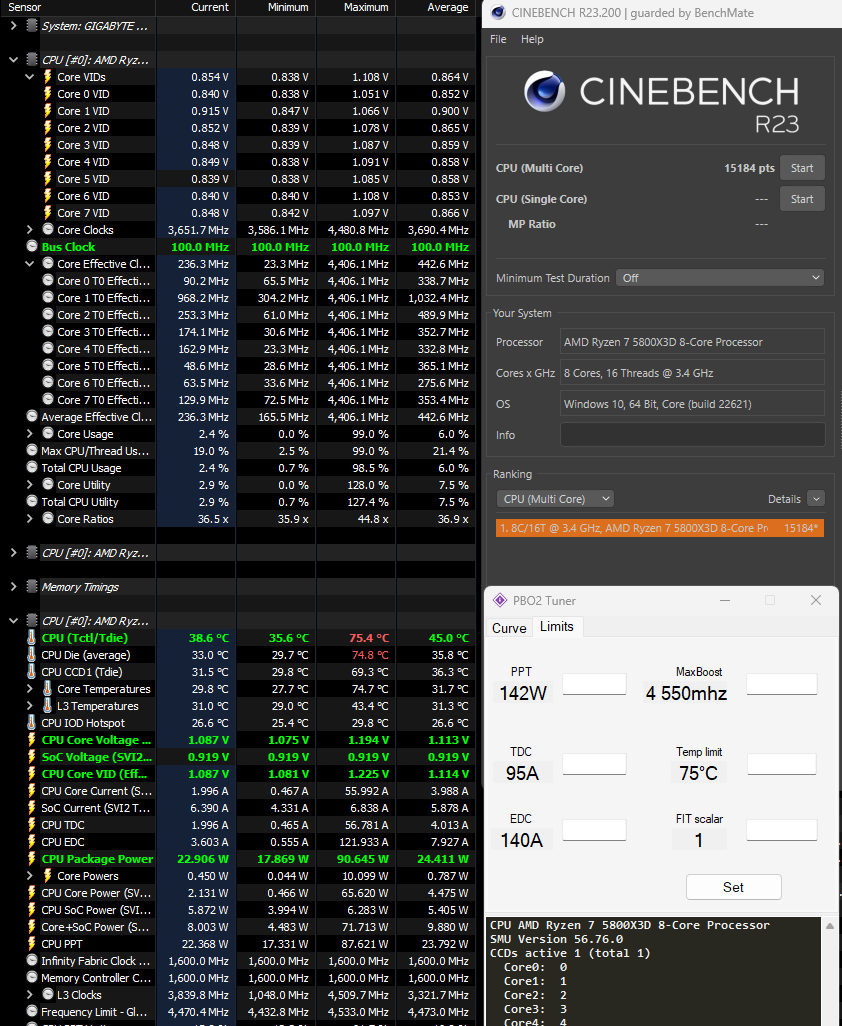
Task: Click the MaxBoost input field
Action: tap(782, 684)
